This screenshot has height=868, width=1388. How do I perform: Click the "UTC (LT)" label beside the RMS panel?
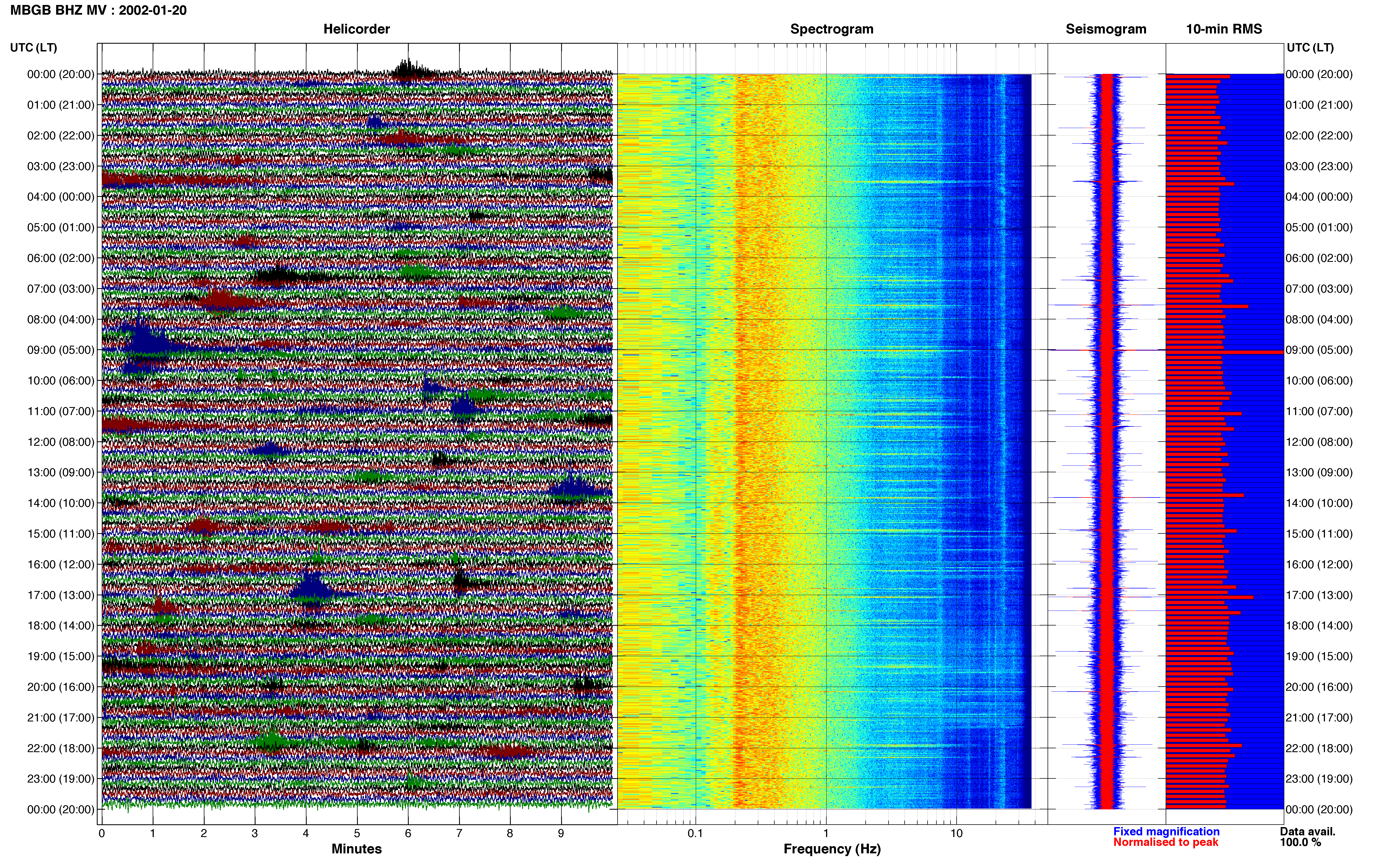point(1310,48)
